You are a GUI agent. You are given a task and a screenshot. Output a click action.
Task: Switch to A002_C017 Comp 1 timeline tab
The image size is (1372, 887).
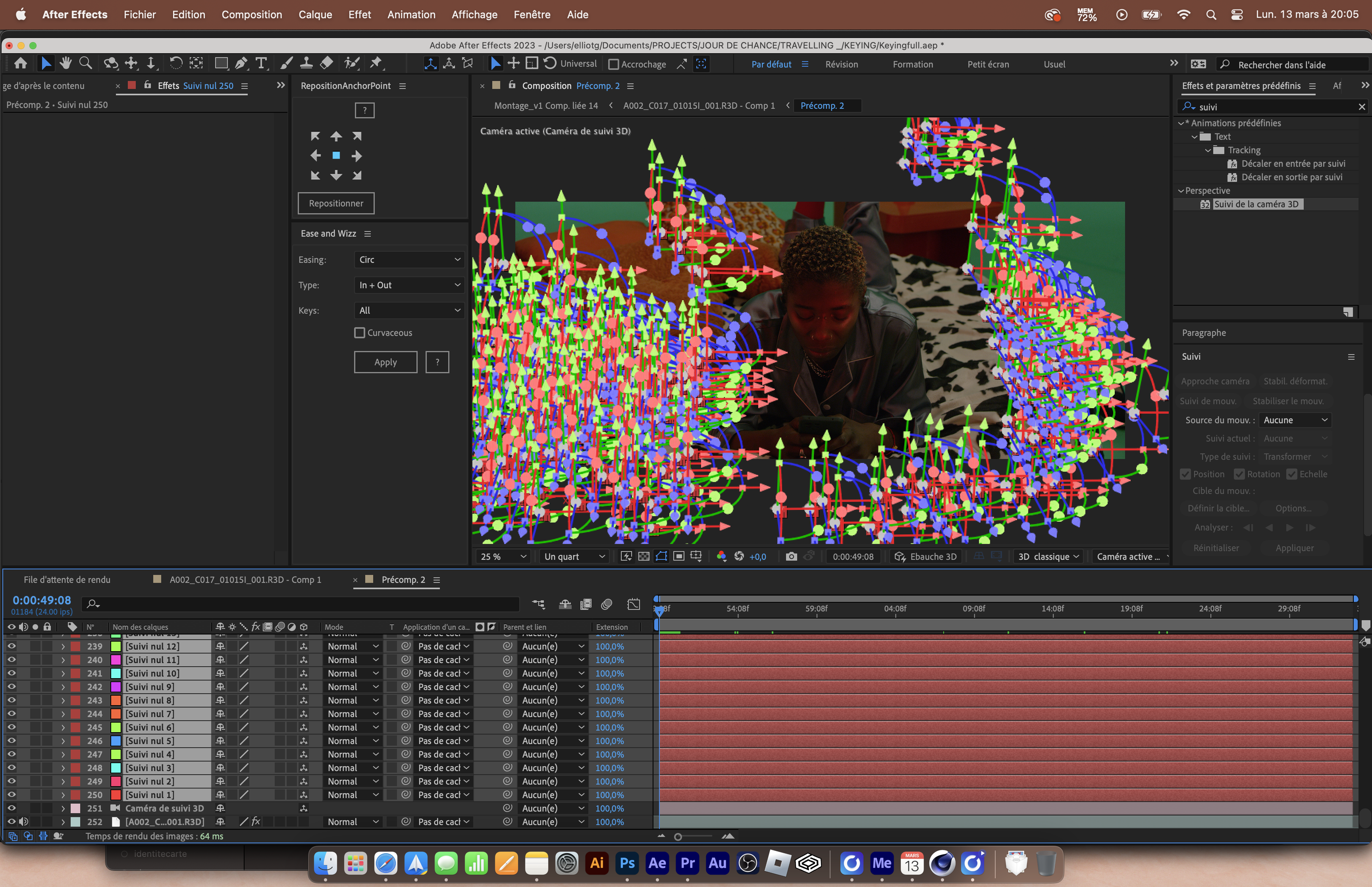tap(245, 579)
